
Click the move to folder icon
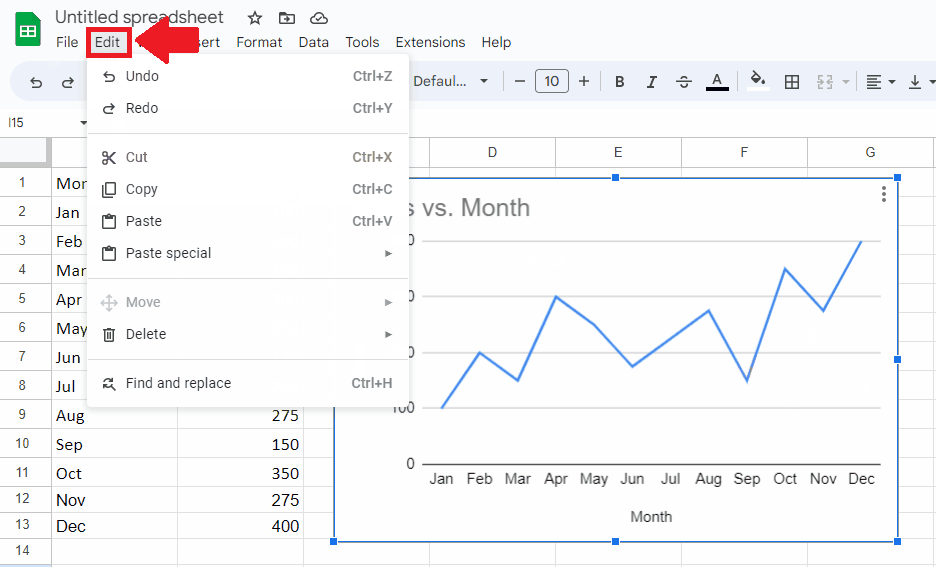click(287, 18)
